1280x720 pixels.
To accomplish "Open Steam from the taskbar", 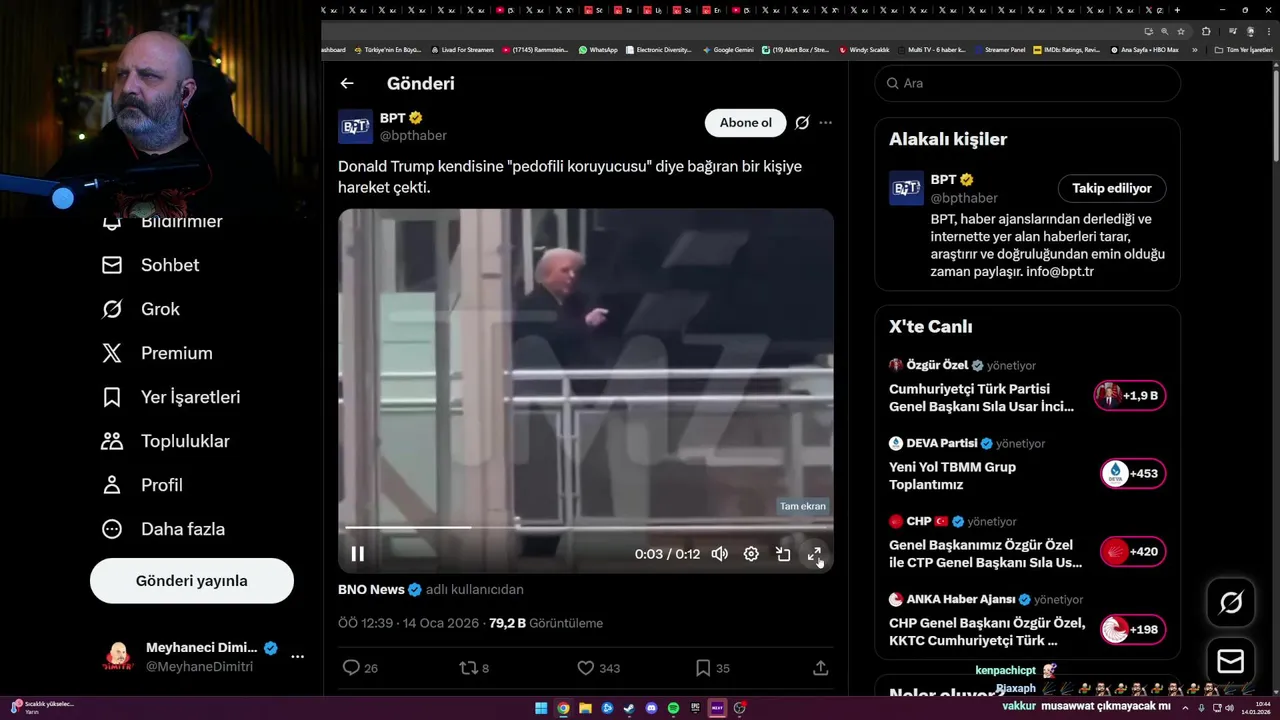I will point(629,708).
